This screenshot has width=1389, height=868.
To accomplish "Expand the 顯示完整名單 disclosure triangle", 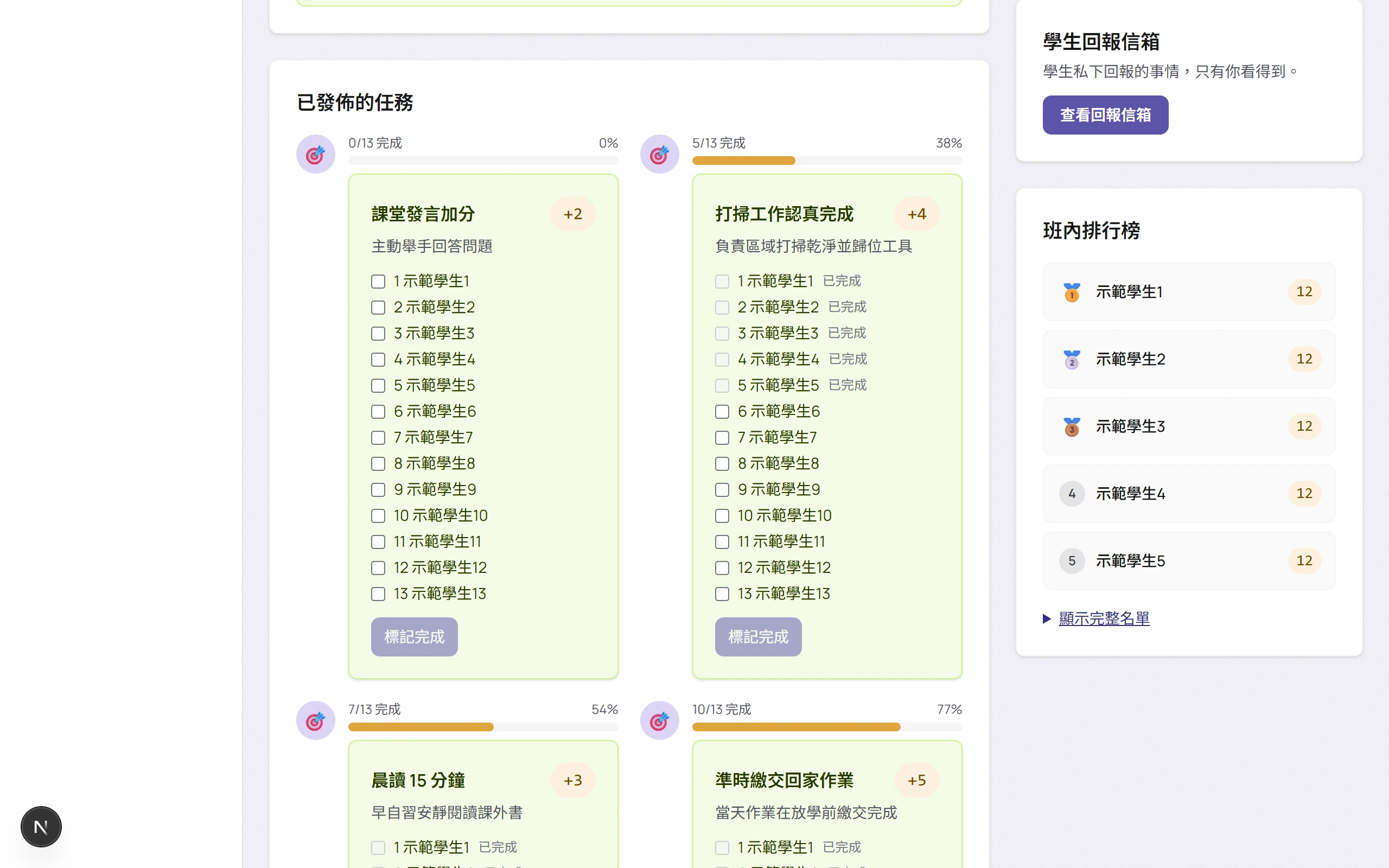I will [x=1047, y=619].
